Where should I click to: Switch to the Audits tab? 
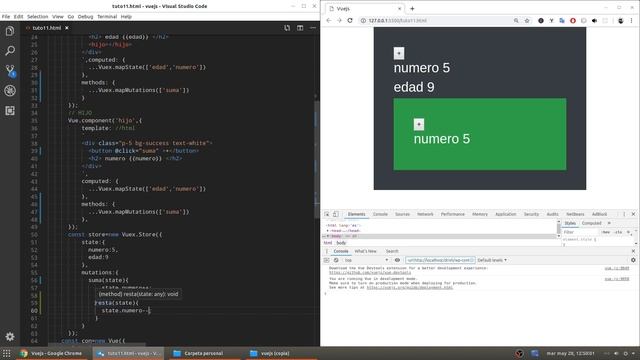(552, 214)
